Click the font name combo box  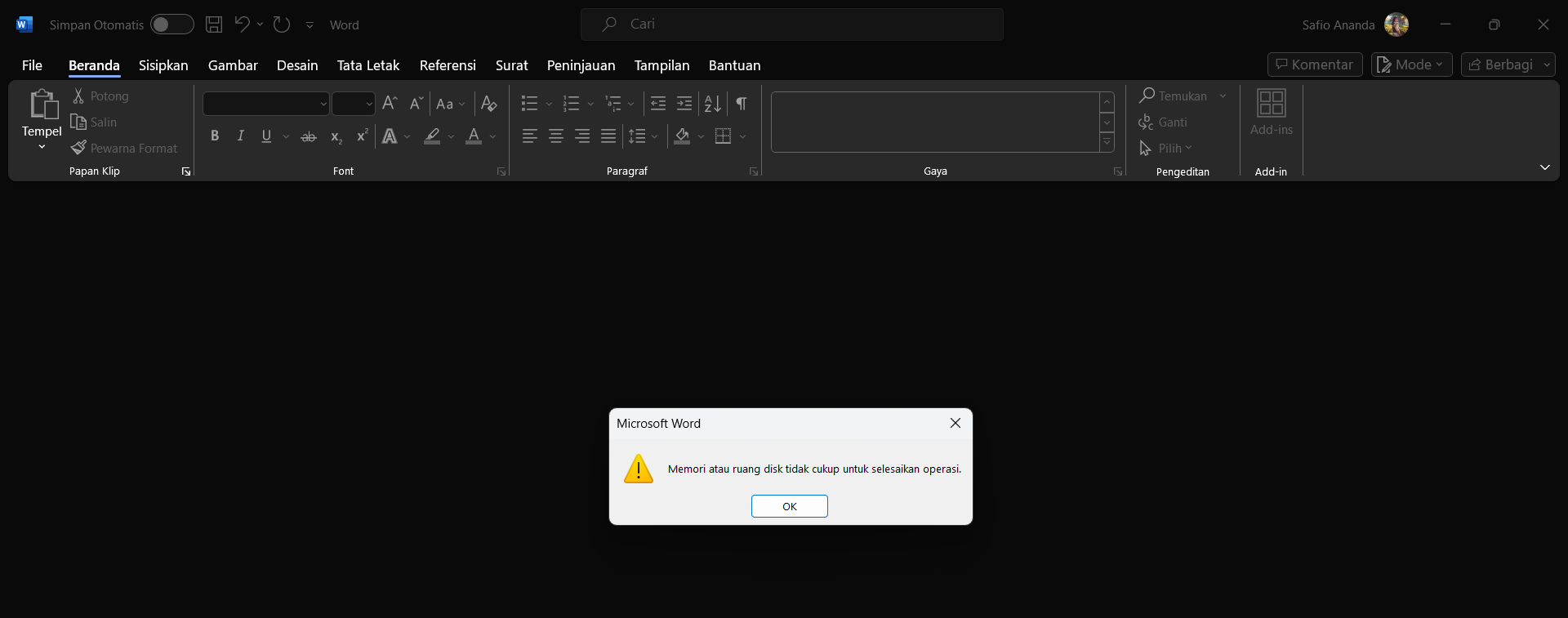click(266, 104)
